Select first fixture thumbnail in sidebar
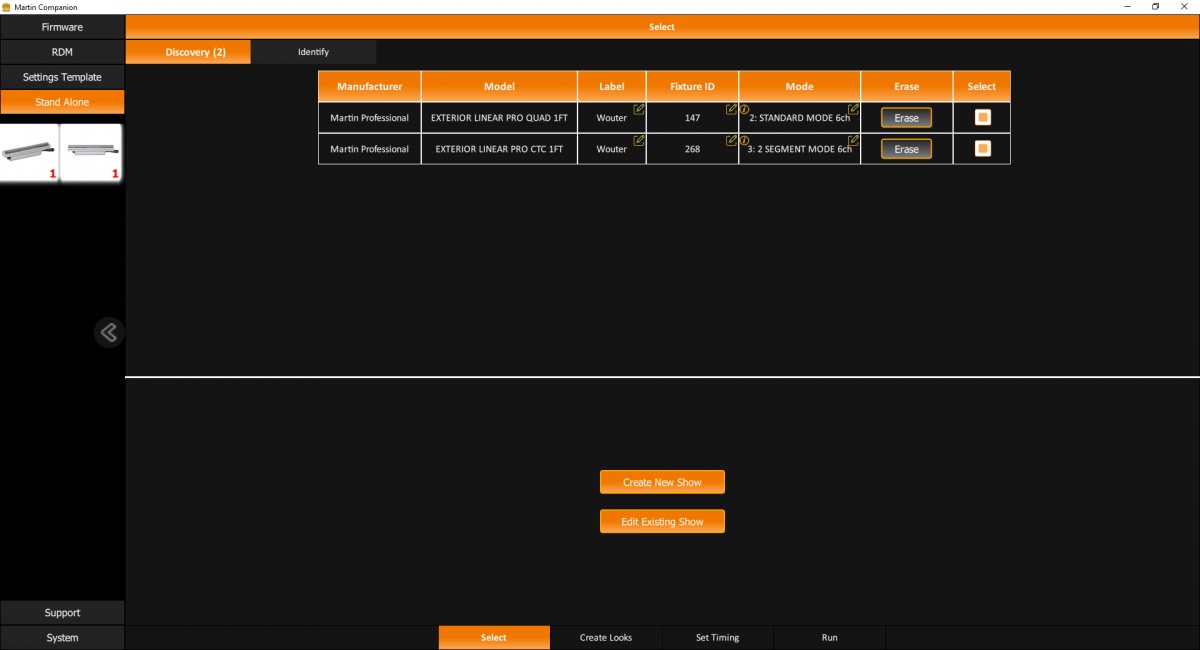This screenshot has width=1200, height=650. pos(30,152)
